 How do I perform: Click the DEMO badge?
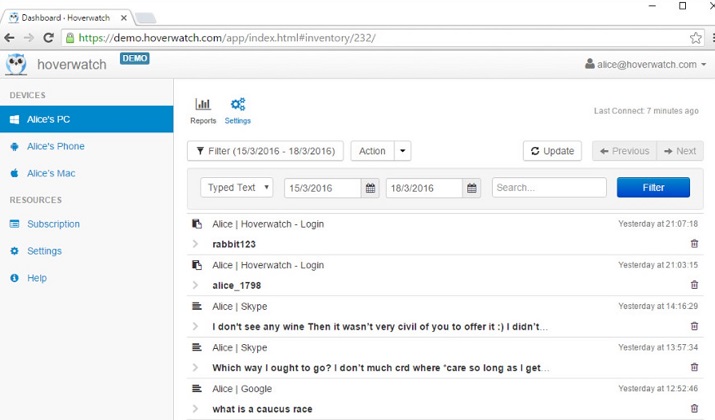(x=135, y=58)
